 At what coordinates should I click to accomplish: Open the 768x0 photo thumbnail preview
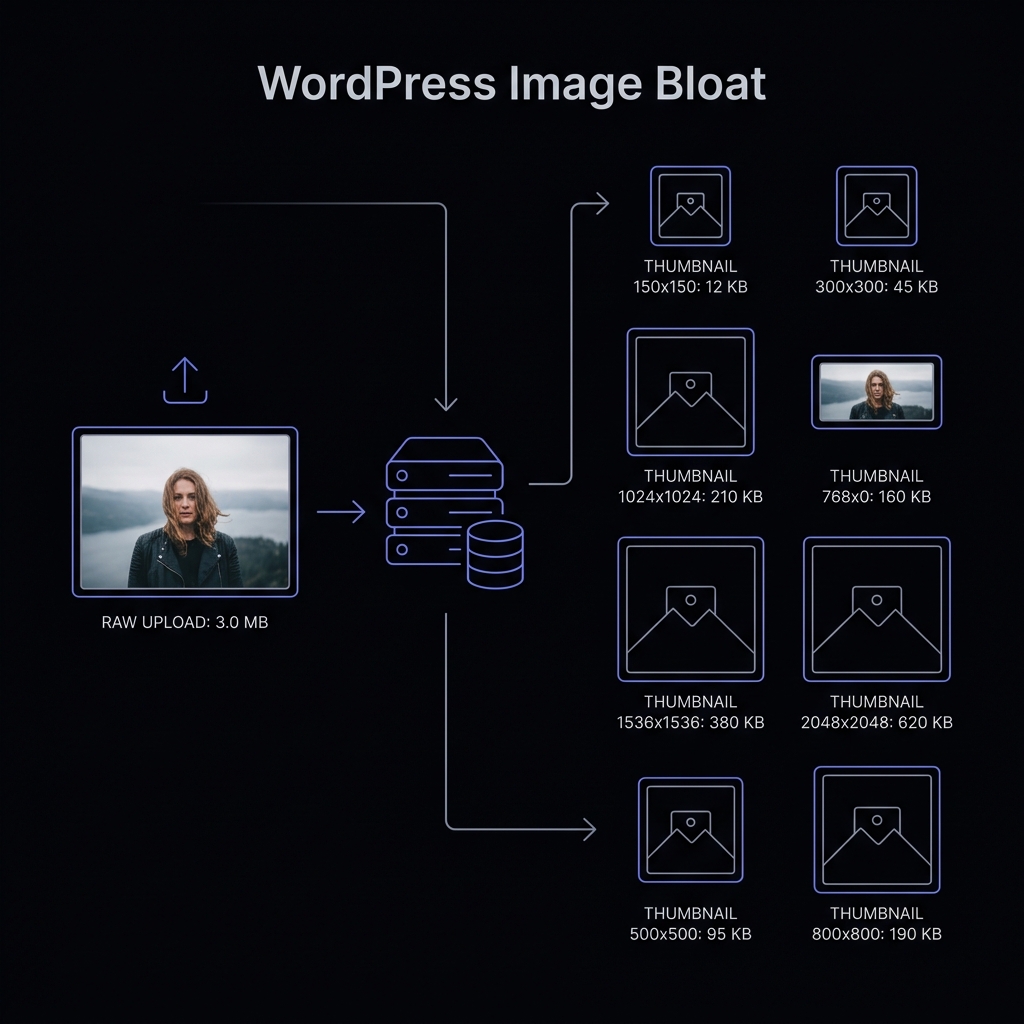point(876,392)
